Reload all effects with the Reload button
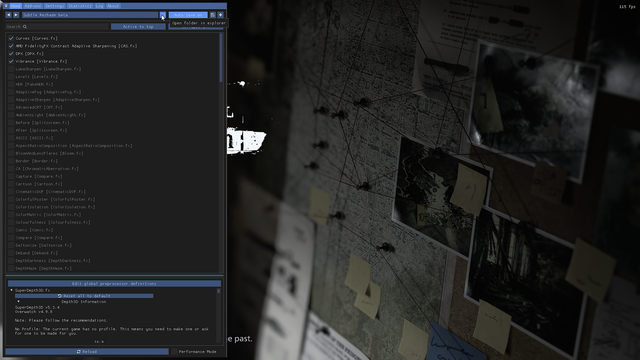 (87, 351)
